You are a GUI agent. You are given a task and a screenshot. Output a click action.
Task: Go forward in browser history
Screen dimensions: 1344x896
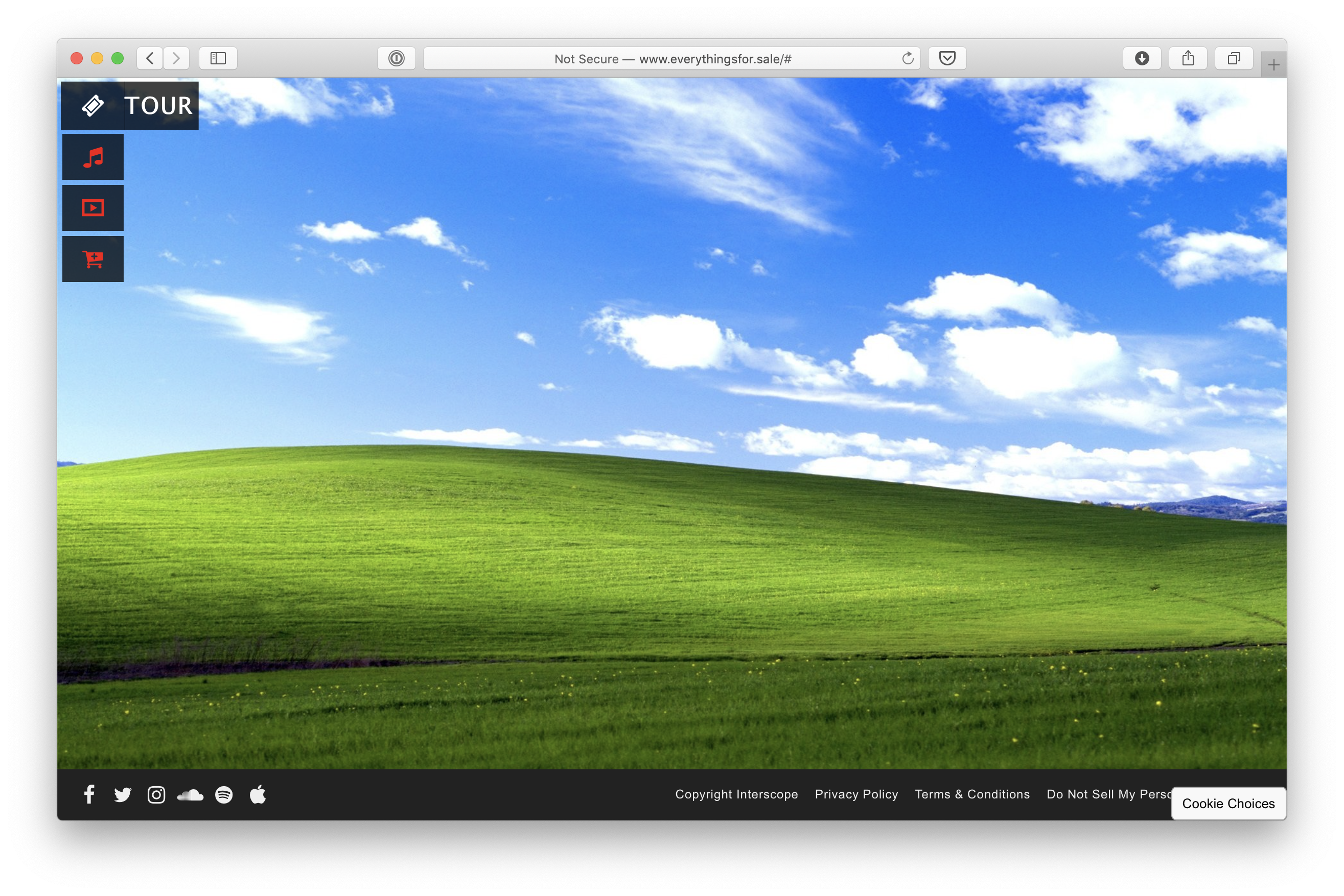(176, 58)
